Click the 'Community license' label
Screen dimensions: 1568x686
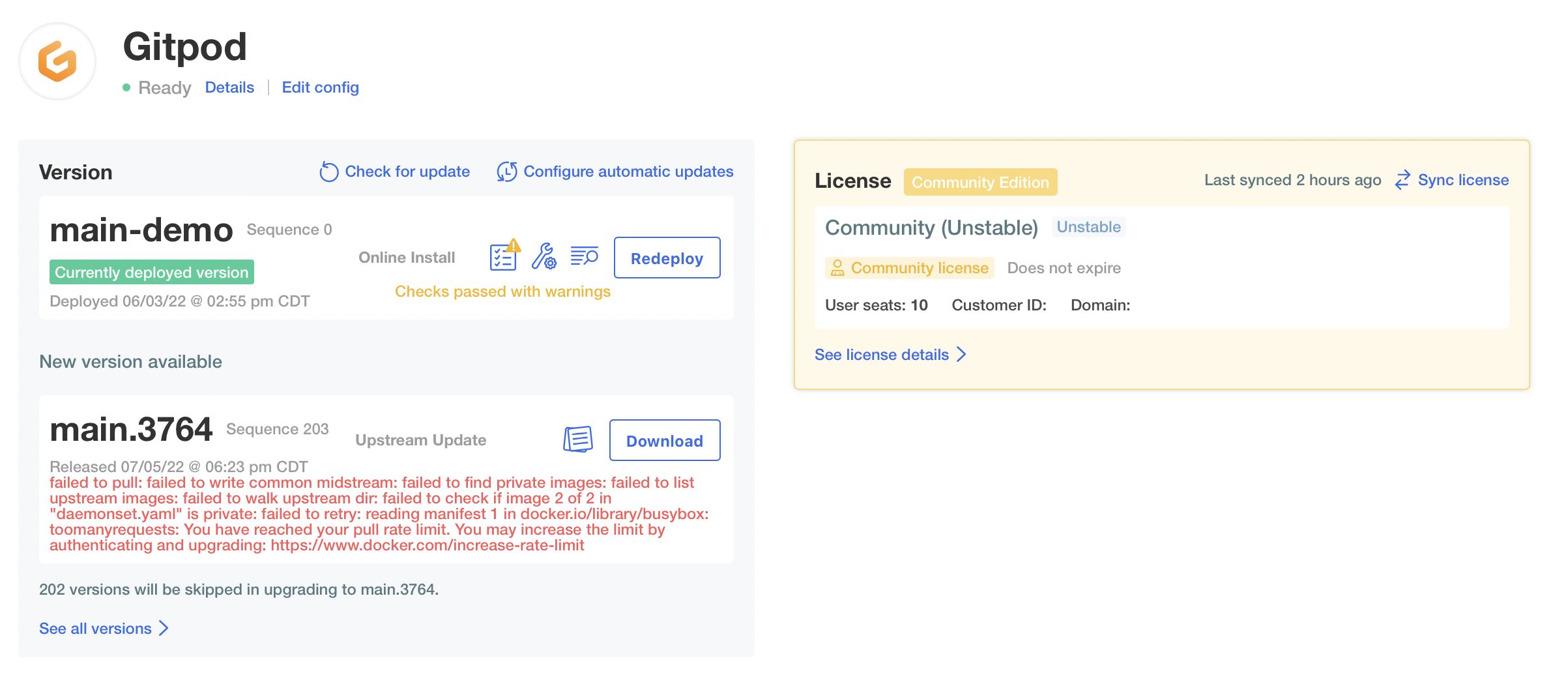pyautogui.click(x=920, y=268)
